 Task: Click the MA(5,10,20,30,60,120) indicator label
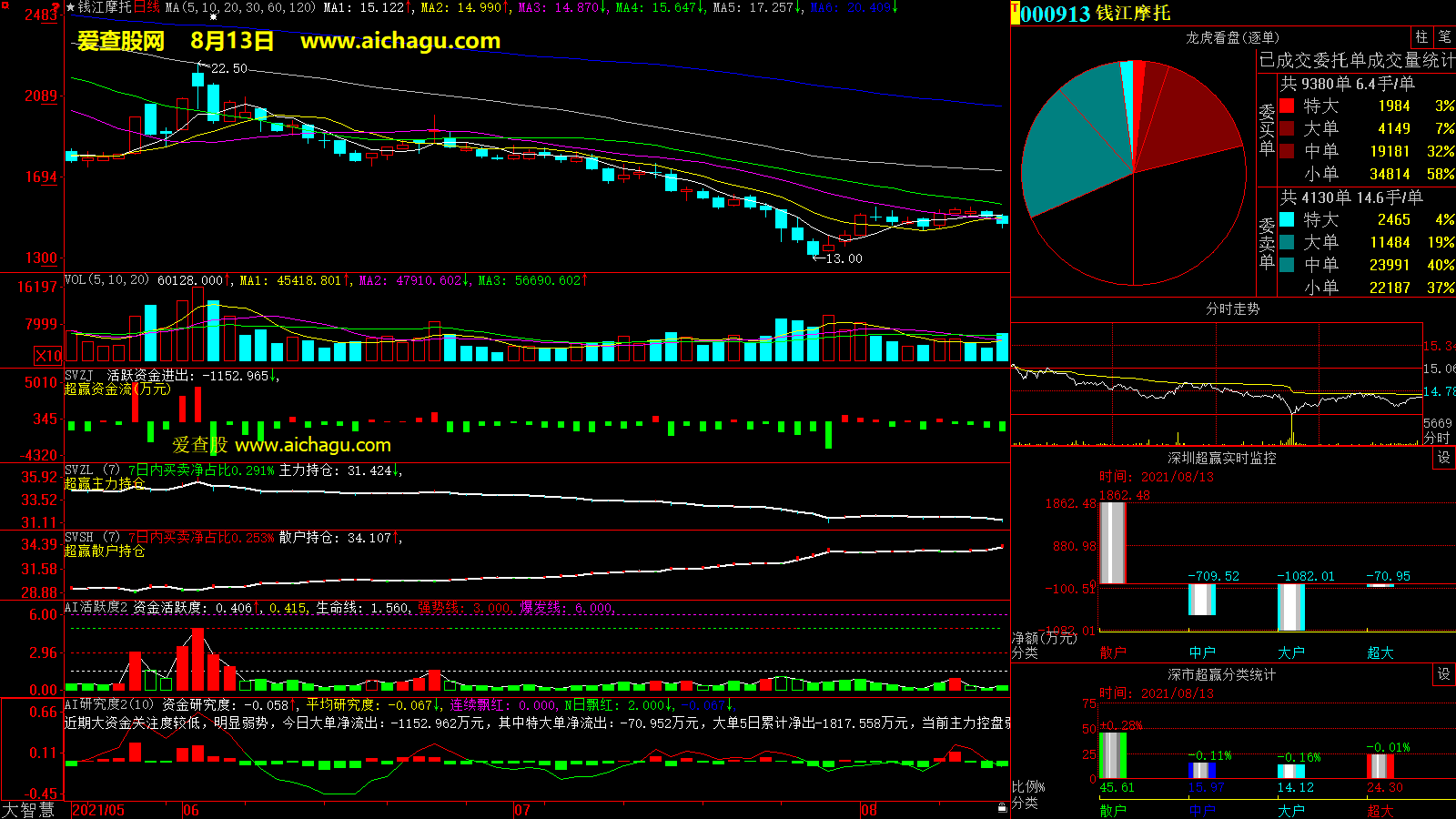[240, 7]
